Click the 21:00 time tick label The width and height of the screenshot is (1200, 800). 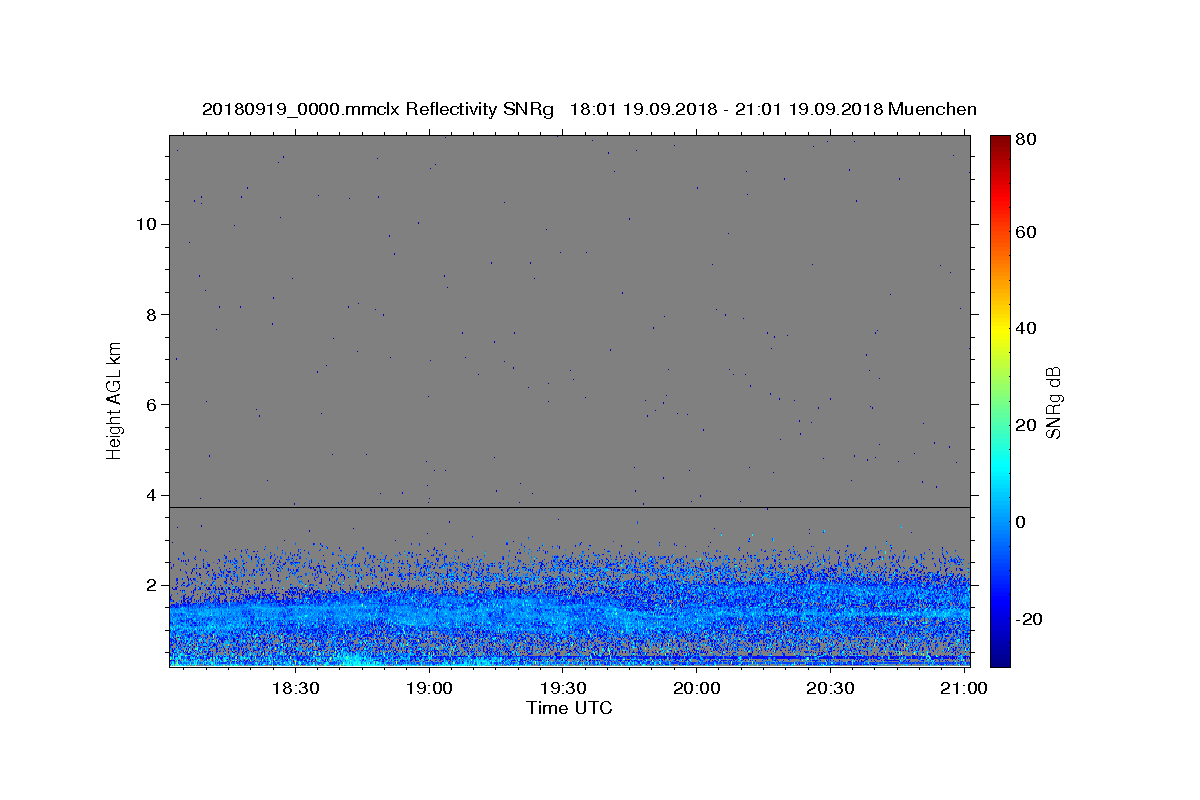pyautogui.click(x=964, y=689)
